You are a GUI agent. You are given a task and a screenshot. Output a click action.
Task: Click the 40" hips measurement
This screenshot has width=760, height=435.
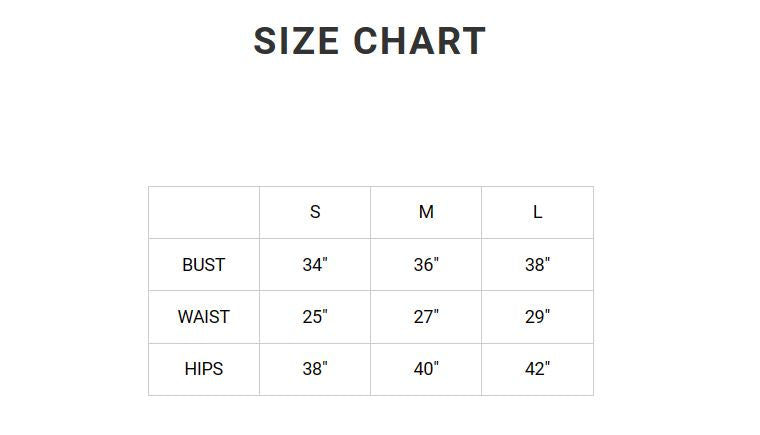click(x=426, y=369)
